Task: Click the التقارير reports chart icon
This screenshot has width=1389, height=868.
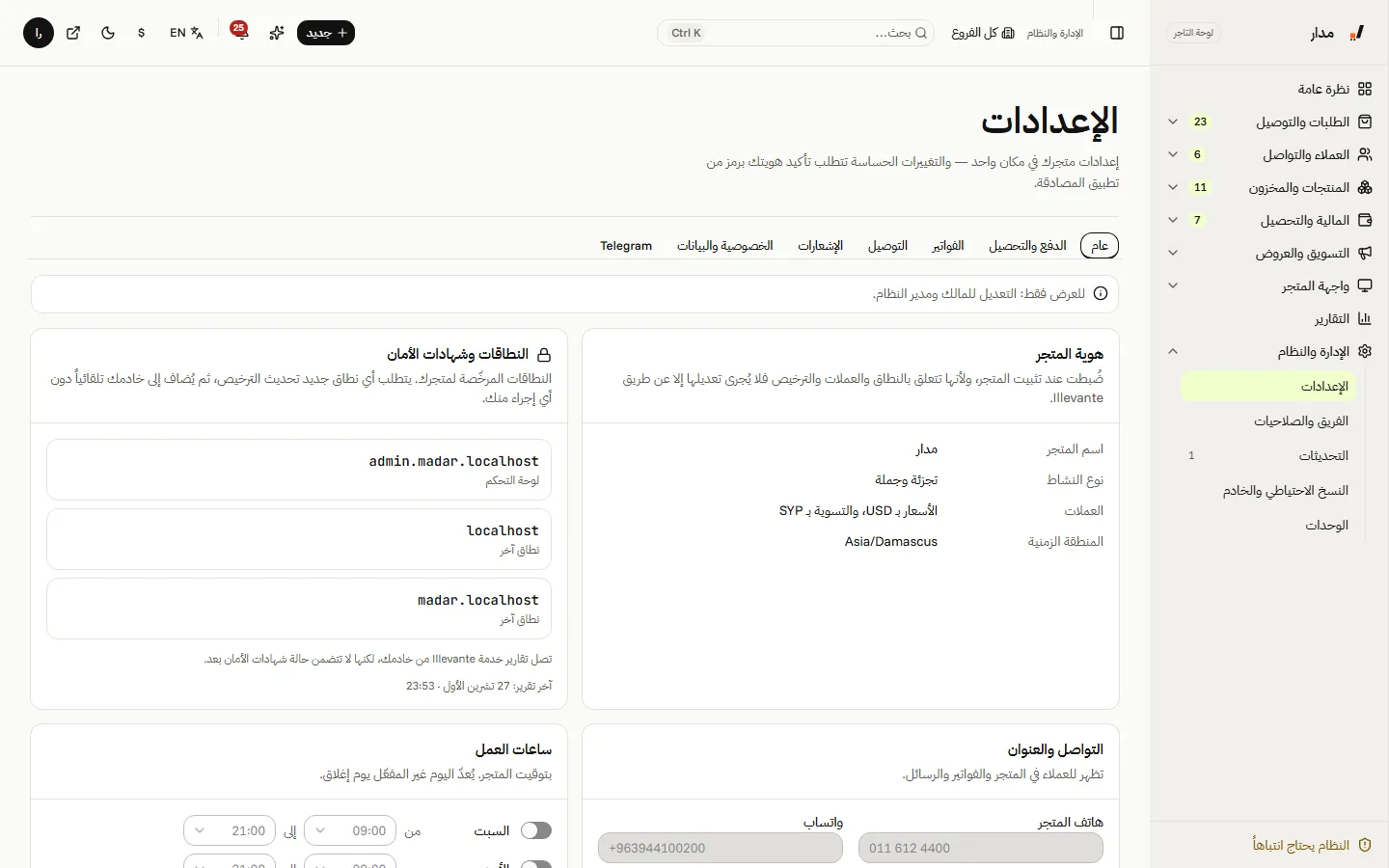Action: point(1365,318)
